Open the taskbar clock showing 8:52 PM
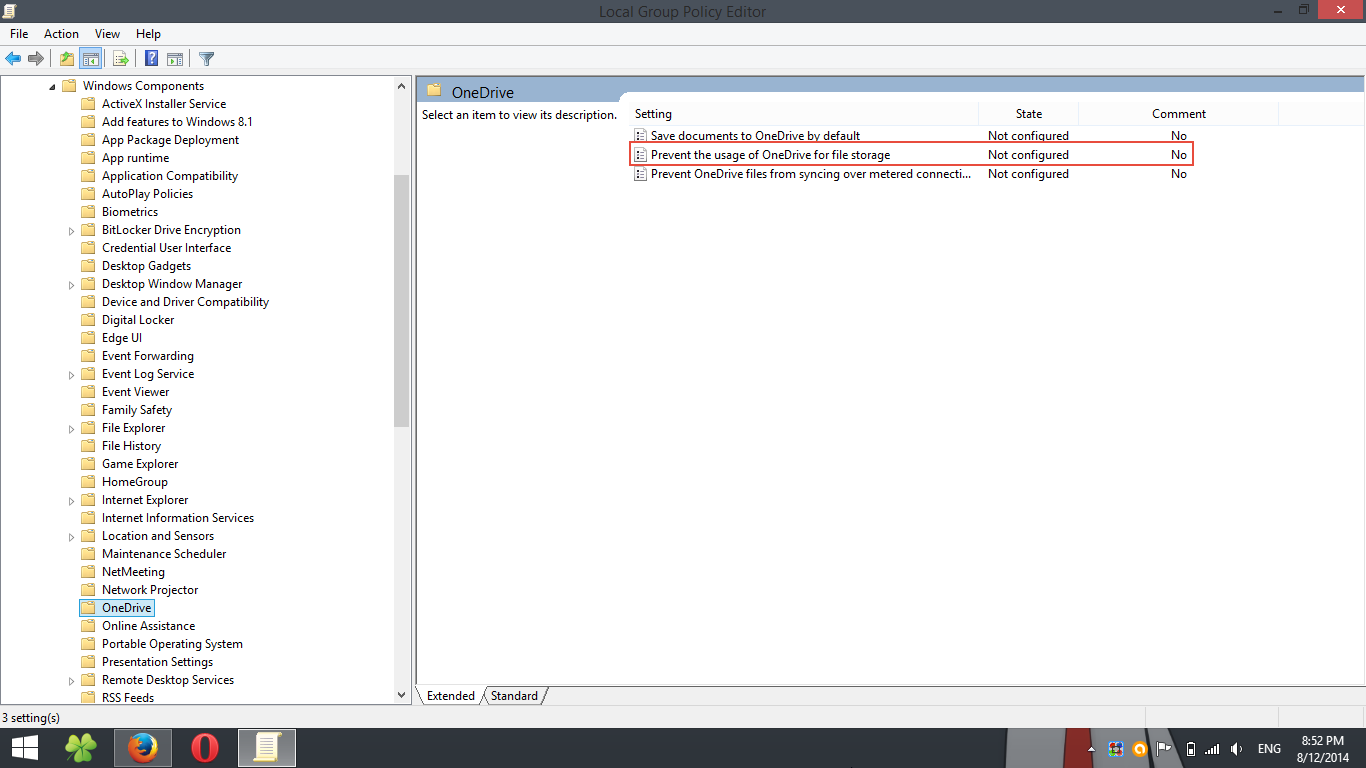Screen dimensions: 1366x768 (1325, 749)
